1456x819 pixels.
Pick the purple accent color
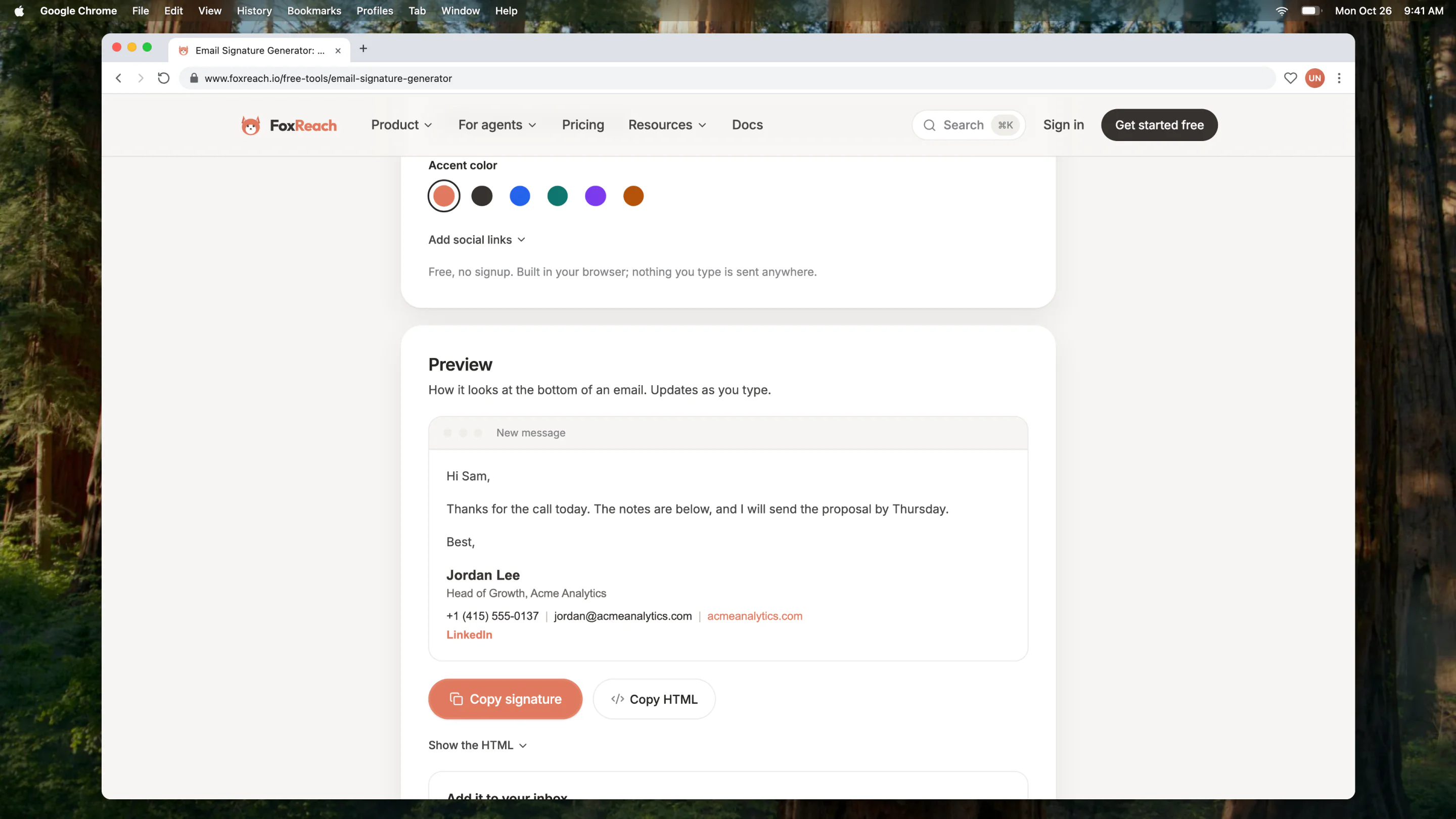point(595,196)
